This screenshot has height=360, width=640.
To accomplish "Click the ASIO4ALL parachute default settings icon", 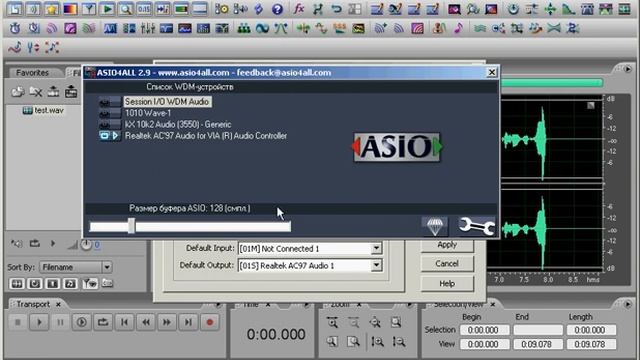I will tap(435, 226).
